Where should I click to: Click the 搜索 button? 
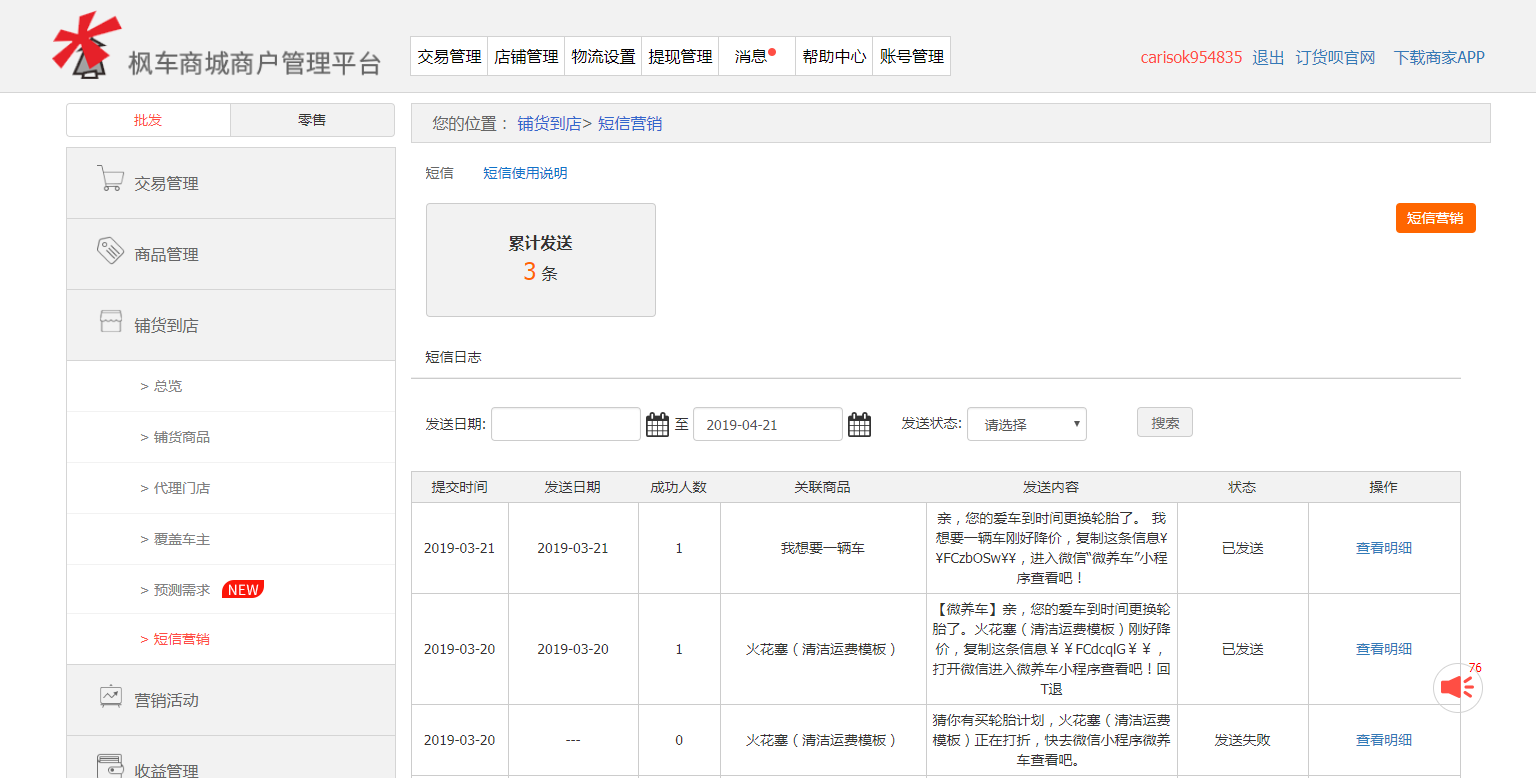(1164, 423)
